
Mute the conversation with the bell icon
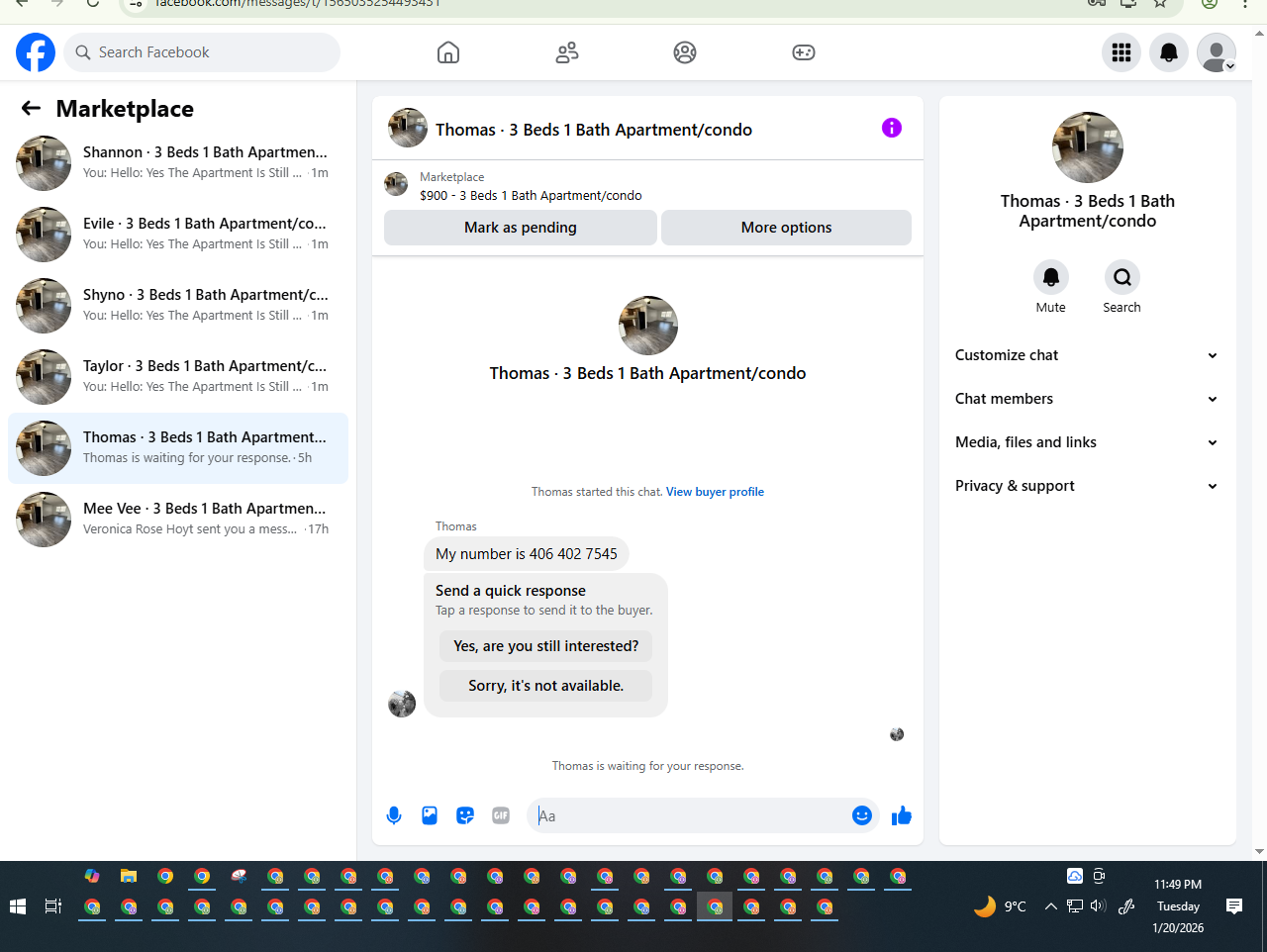(x=1051, y=277)
